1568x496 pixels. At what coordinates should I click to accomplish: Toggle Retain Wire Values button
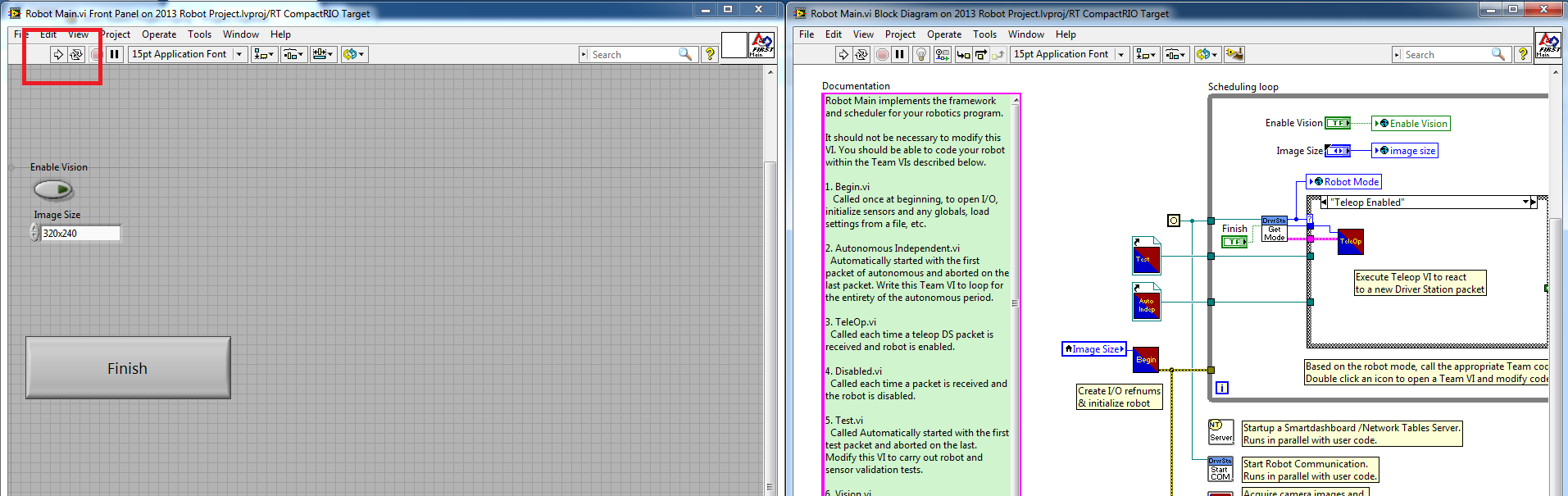coord(943,54)
